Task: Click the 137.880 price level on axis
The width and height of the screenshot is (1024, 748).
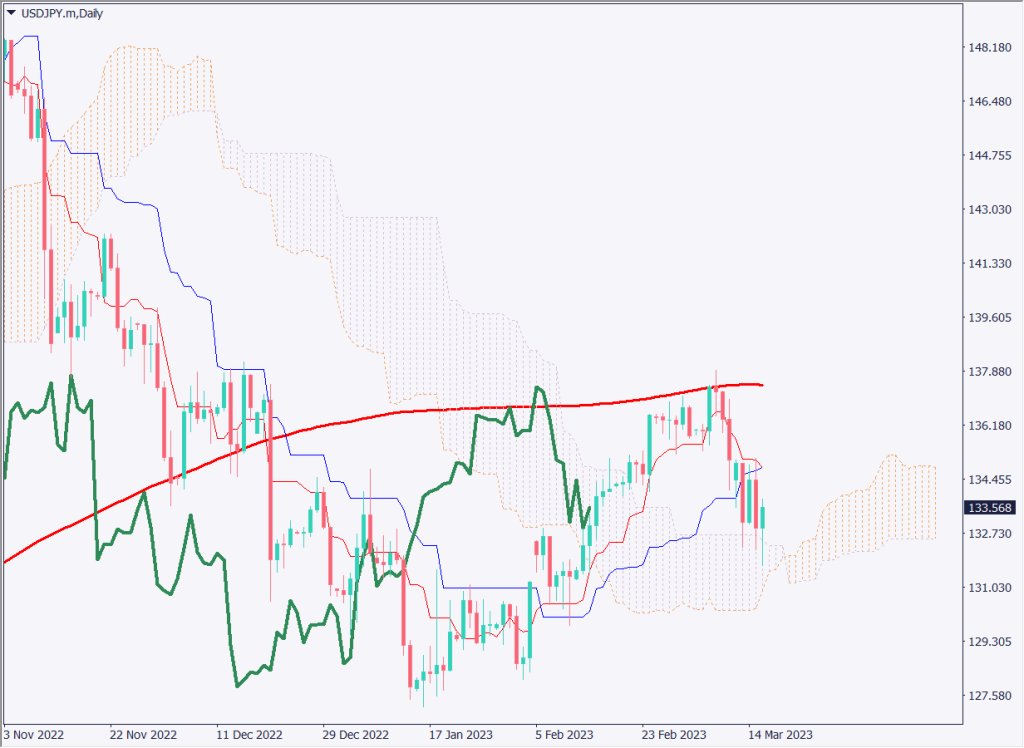Action: click(x=986, y=371)
